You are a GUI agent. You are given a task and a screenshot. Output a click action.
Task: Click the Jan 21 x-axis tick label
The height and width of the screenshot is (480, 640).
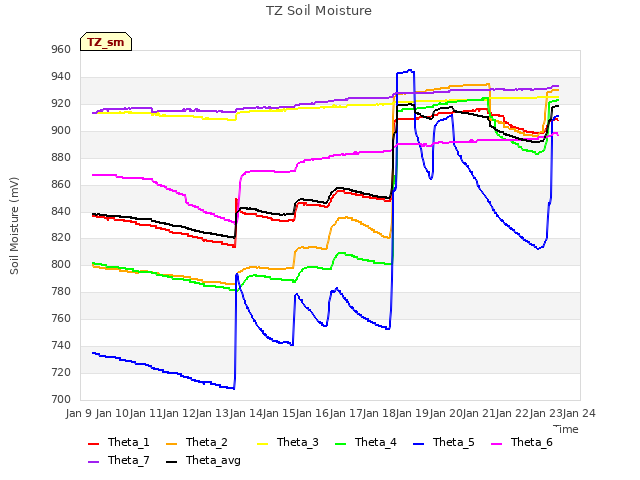(x=479, y=413)
